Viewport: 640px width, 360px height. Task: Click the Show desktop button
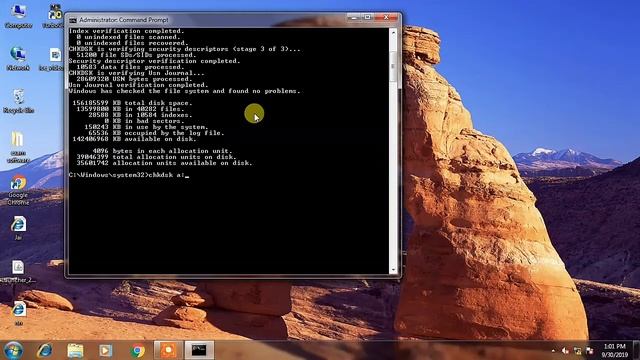coord(636,350)
